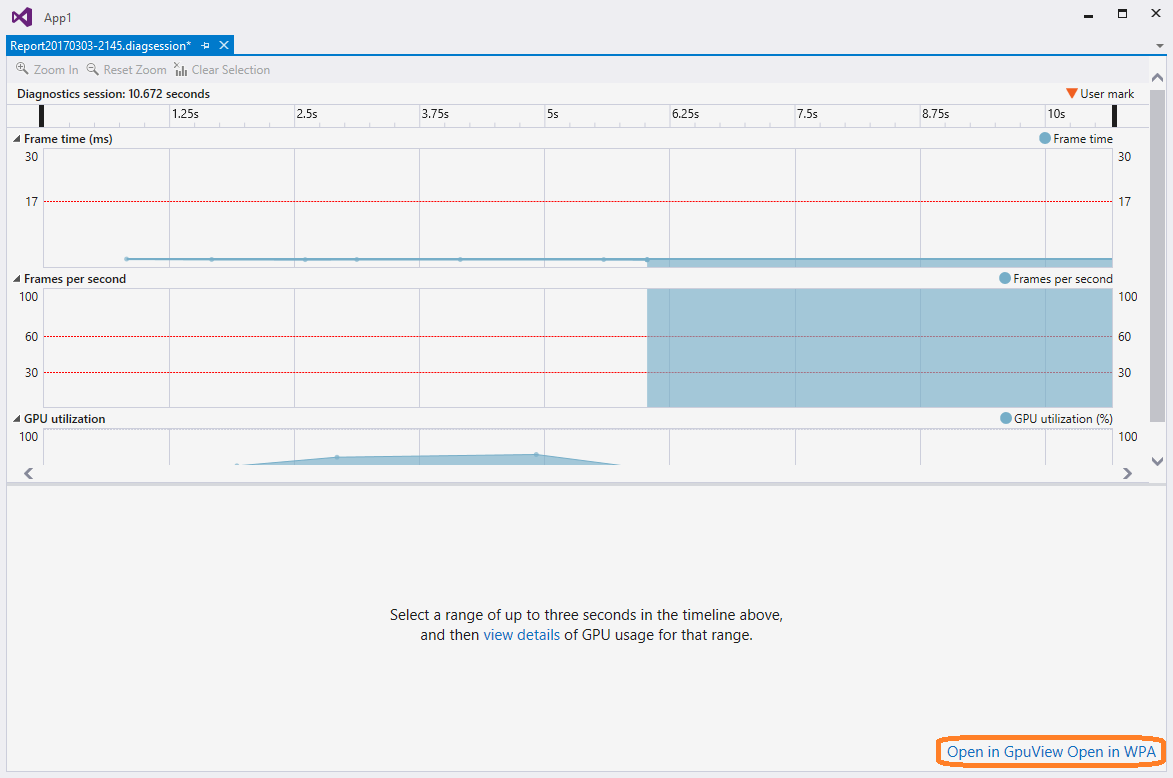The image size is (1173, 778).
Task: Click the Clear Selection icon
Action: click(x=180, y=69)
